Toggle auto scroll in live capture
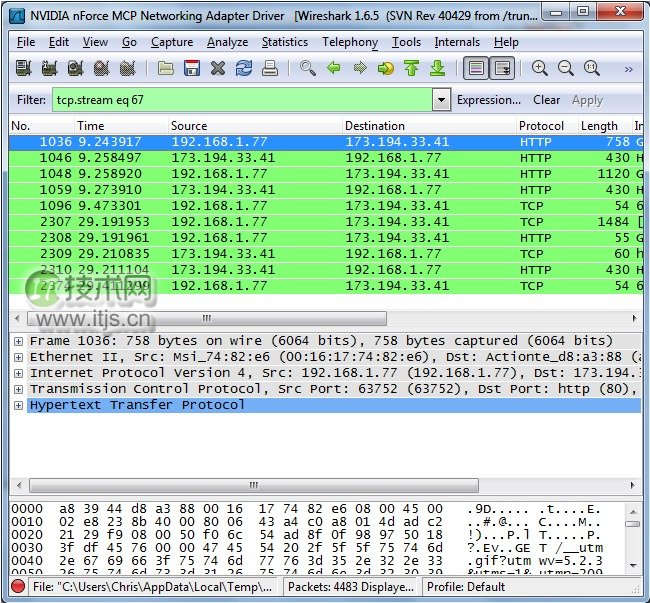 502,68
